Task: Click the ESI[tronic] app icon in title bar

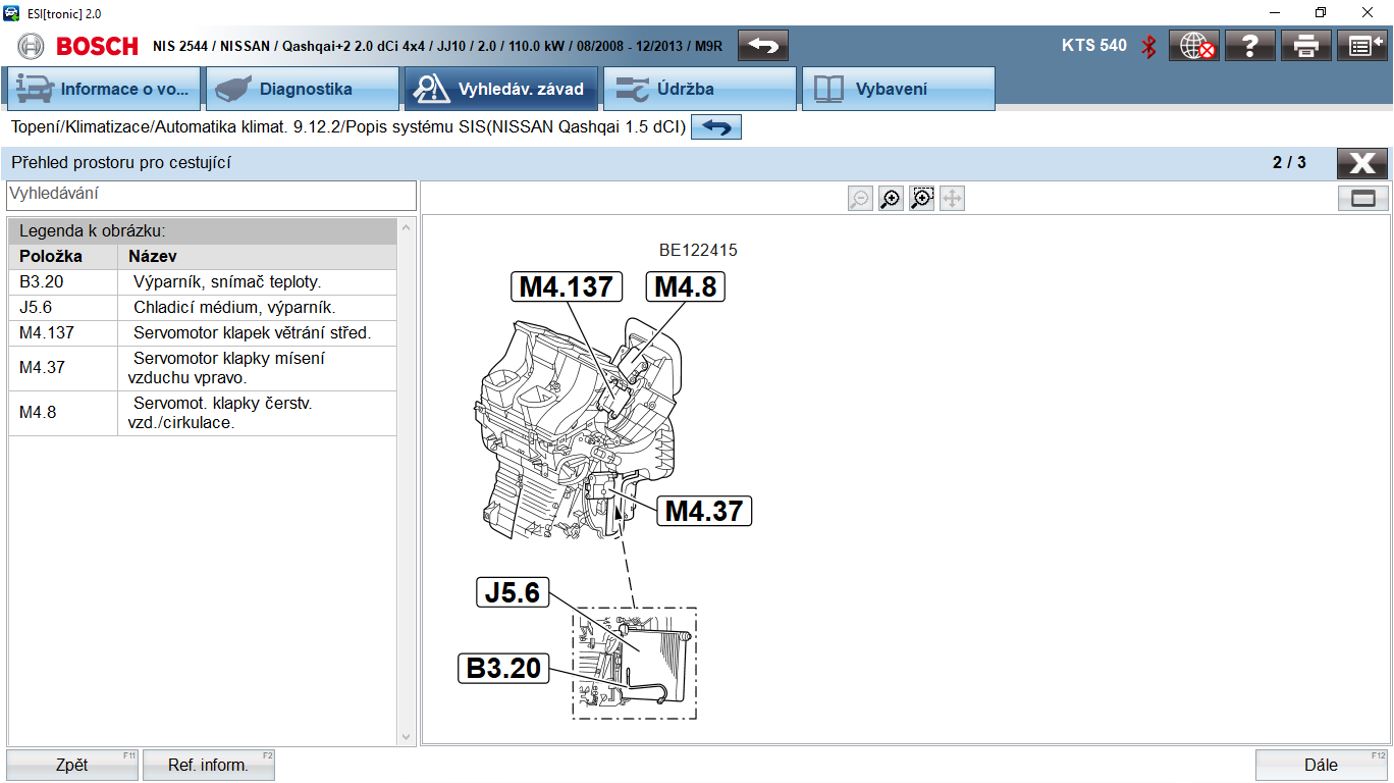Action: point(12,13)
